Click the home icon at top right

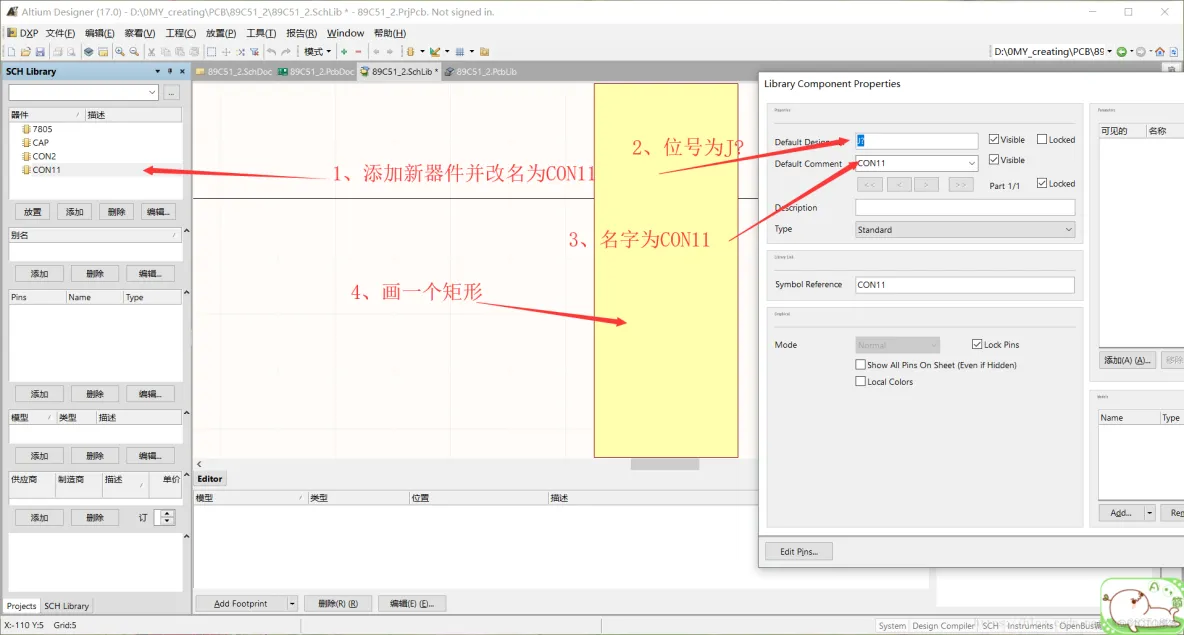(1160, 51)
